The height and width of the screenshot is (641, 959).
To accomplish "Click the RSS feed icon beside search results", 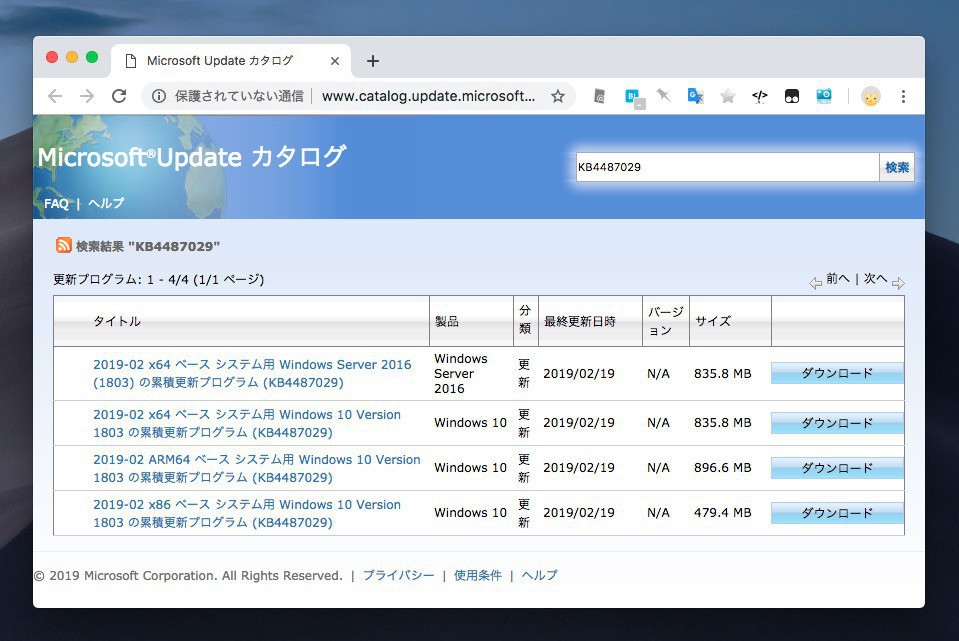I will click(64, 245).
